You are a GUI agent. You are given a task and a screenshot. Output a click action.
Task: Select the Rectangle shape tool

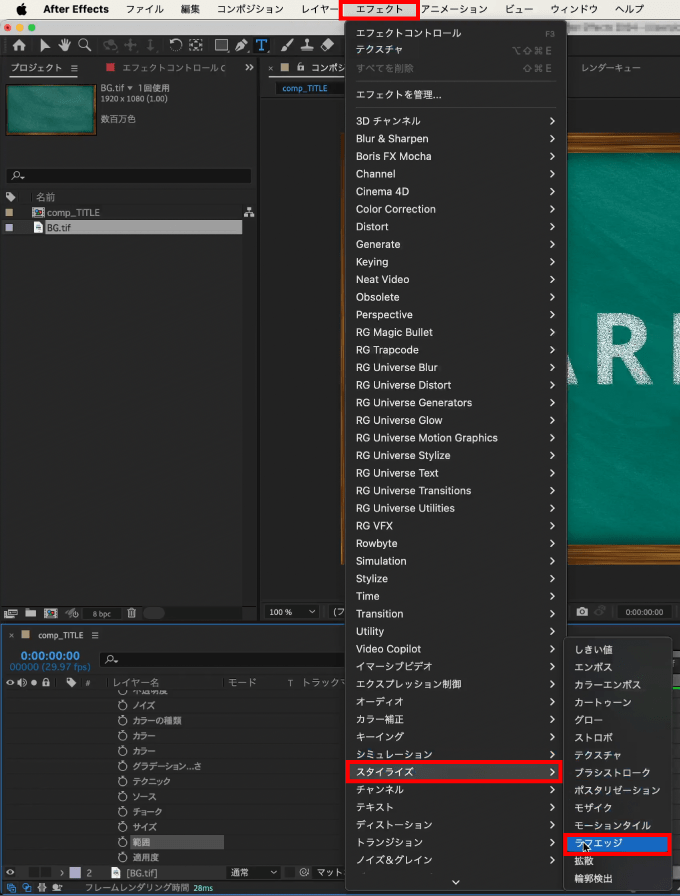click(221, 45)
